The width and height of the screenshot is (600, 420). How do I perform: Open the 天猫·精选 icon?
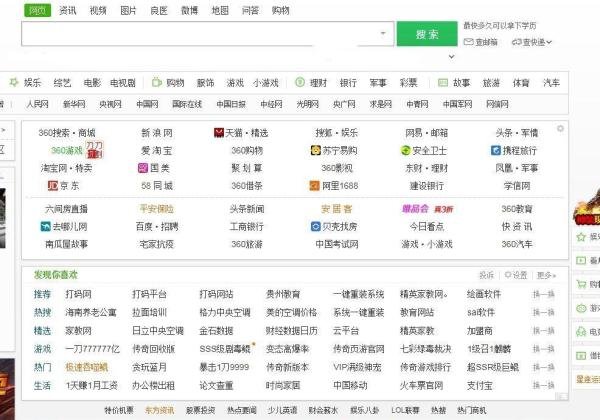(x=219, y=133)
